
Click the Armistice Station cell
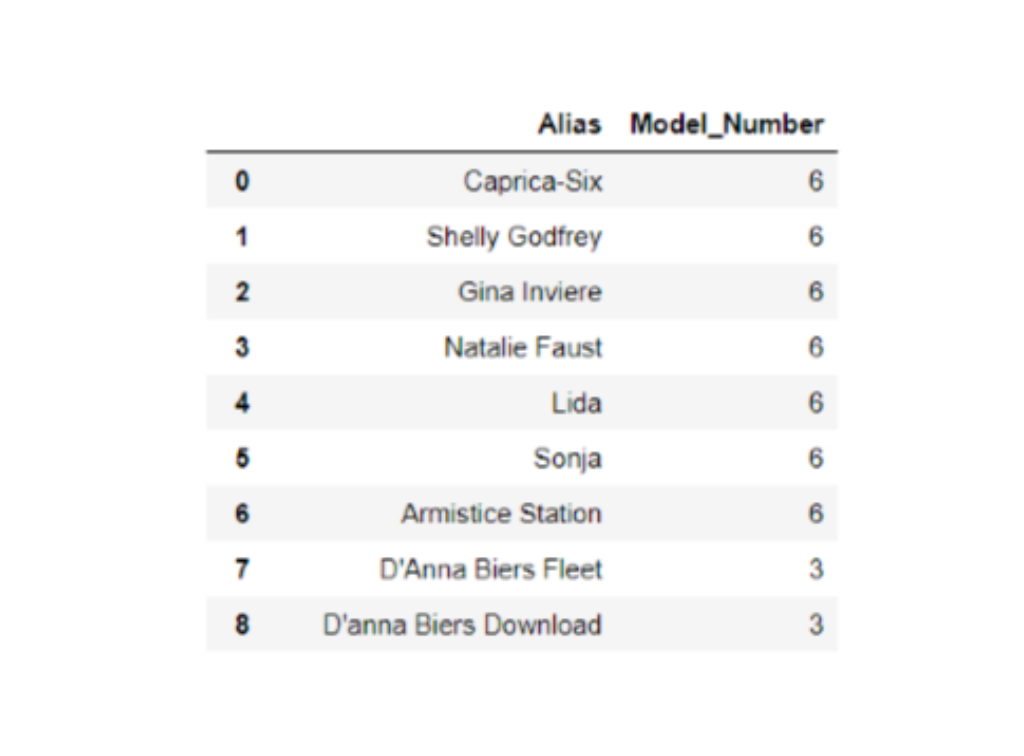tap(501, 514)
